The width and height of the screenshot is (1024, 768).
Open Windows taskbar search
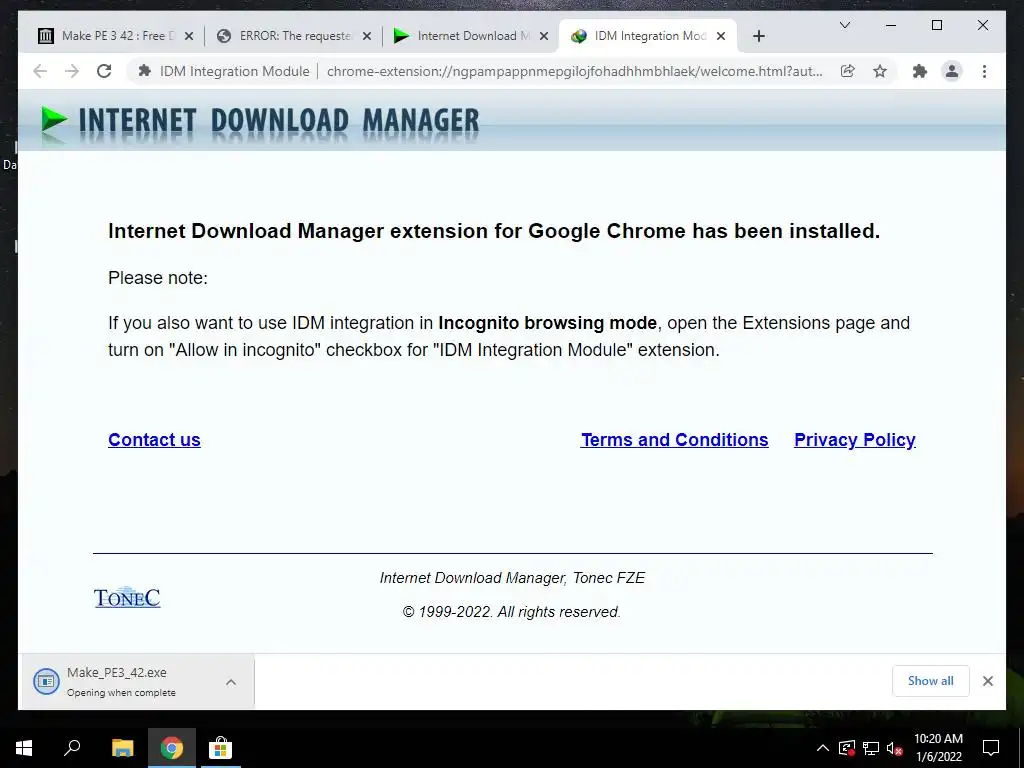point(72,748)
